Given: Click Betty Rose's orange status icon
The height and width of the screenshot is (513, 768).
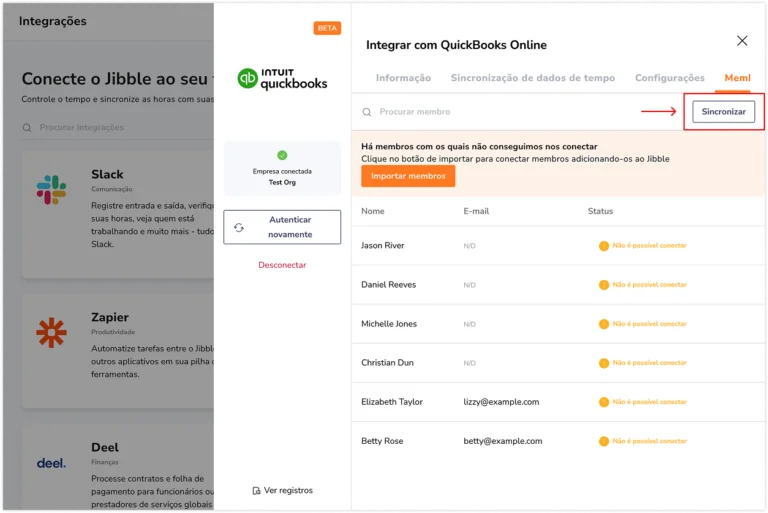Looking at the screenshot, I should pos(604,441).
